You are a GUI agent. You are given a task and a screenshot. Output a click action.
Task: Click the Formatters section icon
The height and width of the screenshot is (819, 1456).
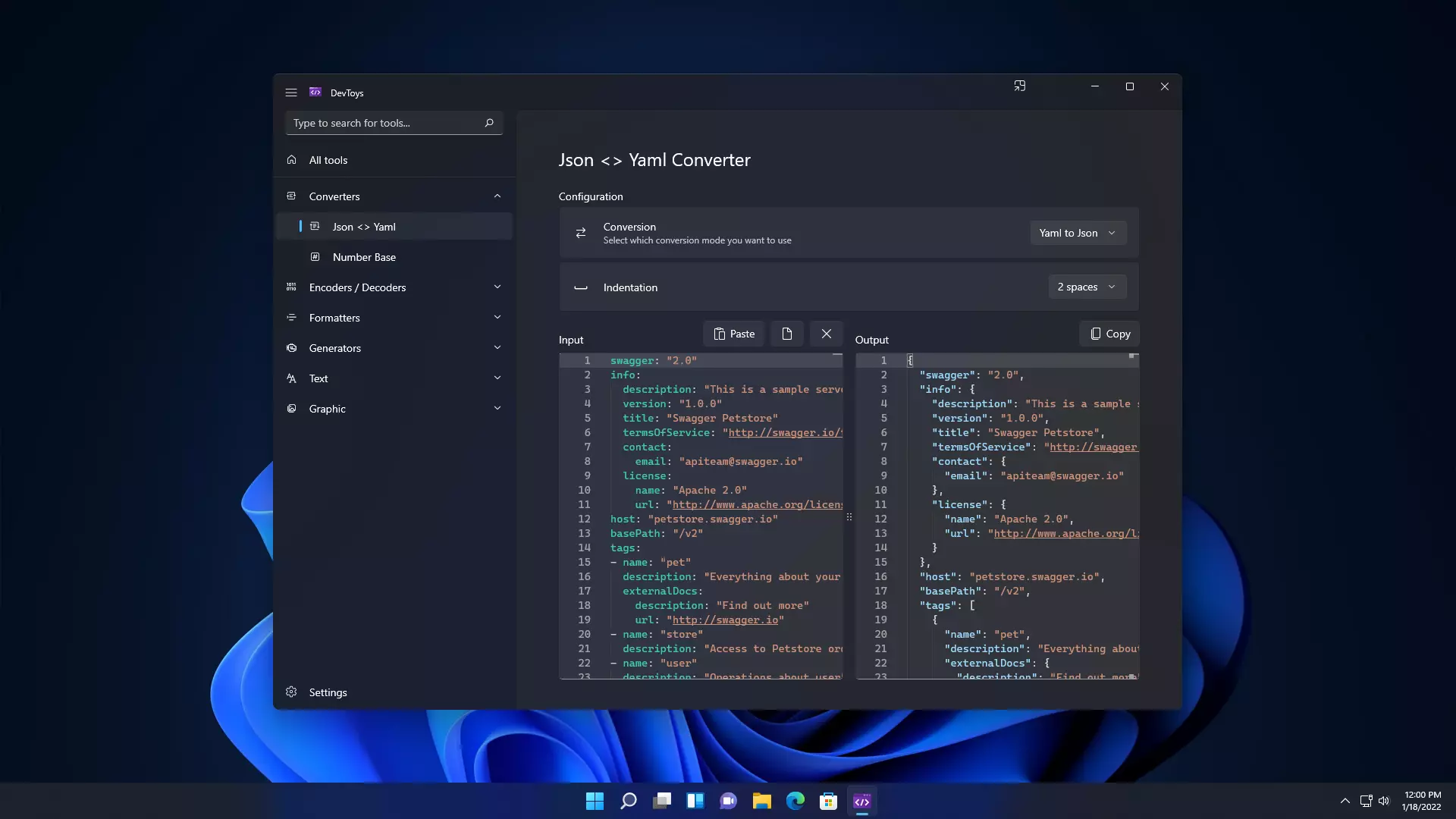pyautogui.click(x=291, y=317)
